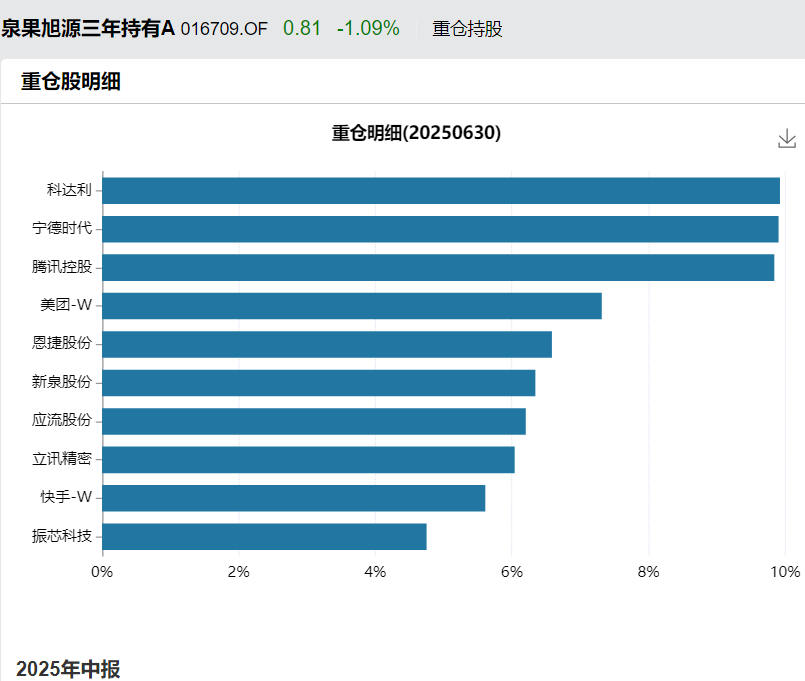
Task: Click the 应流股份 axis label
Action: click(62, 420)
